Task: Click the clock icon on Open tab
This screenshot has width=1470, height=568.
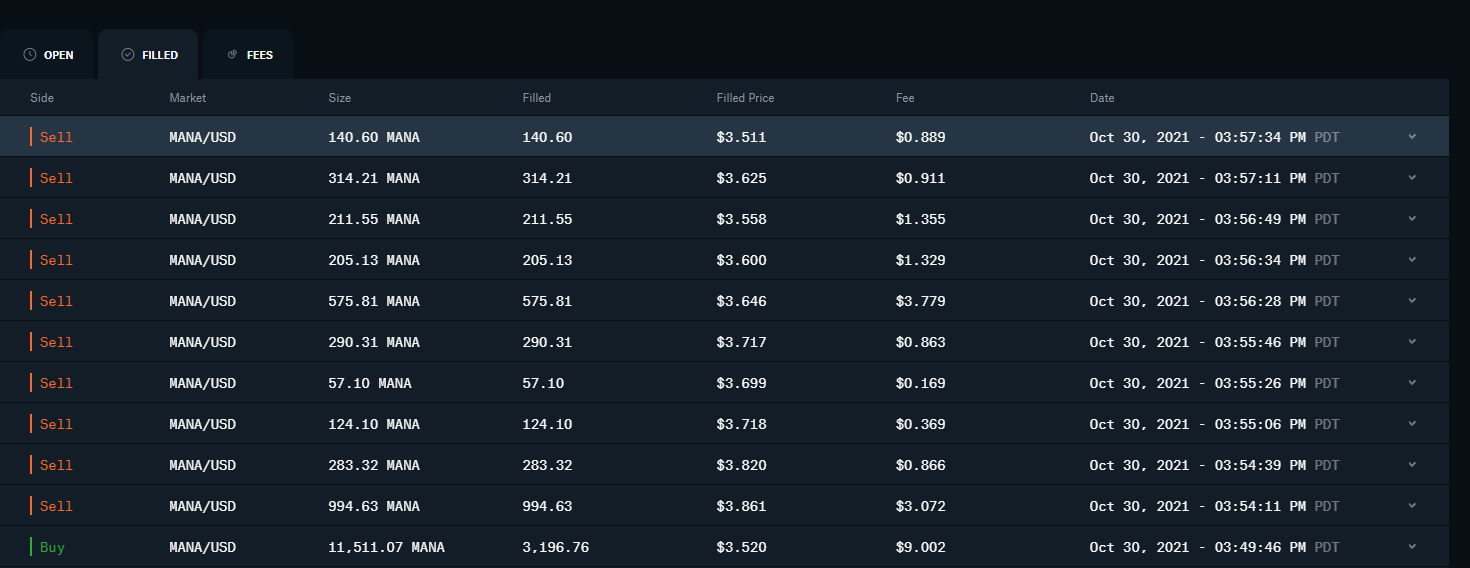Action: point(30,55)
